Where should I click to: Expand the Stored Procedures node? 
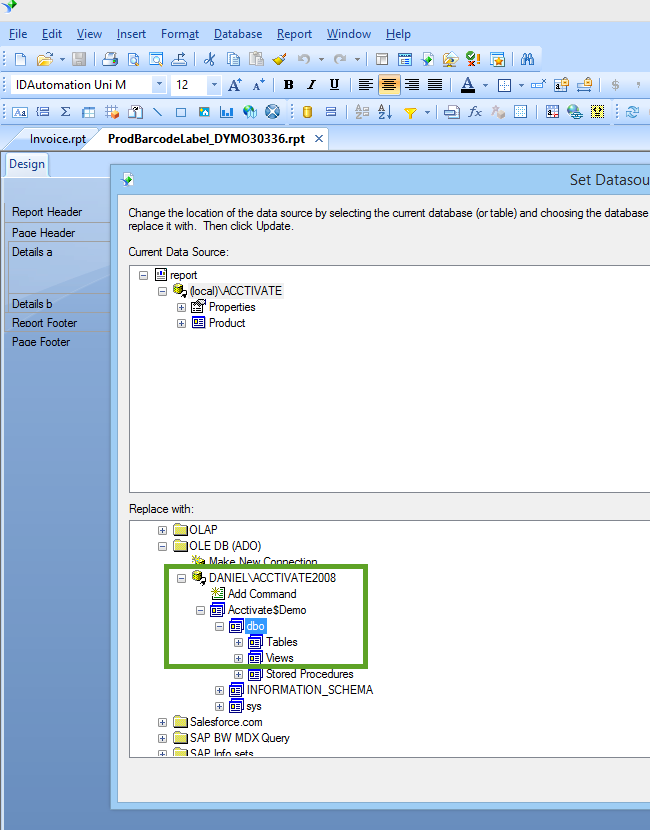[238, 674]
